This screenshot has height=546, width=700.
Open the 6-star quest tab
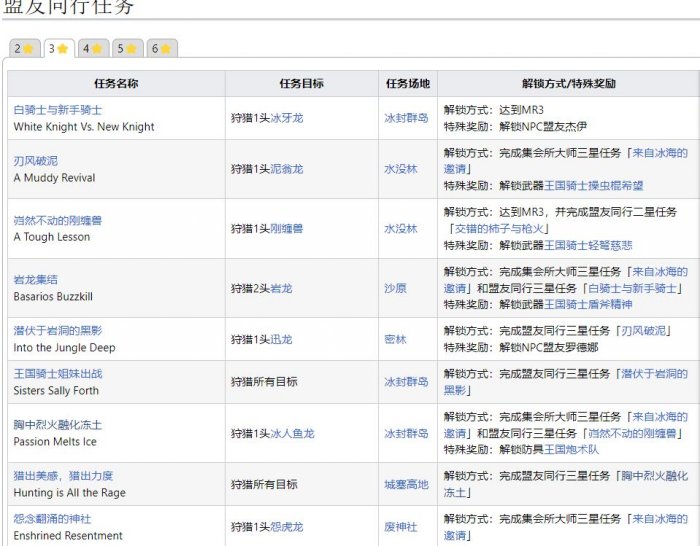tap(161, 48)
